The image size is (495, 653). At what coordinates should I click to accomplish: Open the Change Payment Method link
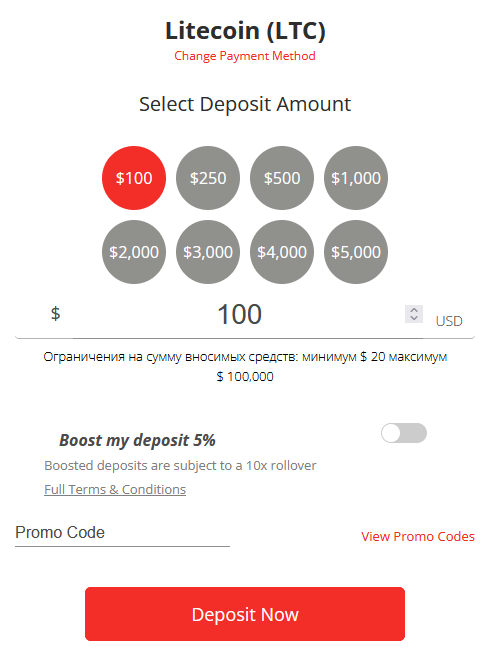click(245, 56)
